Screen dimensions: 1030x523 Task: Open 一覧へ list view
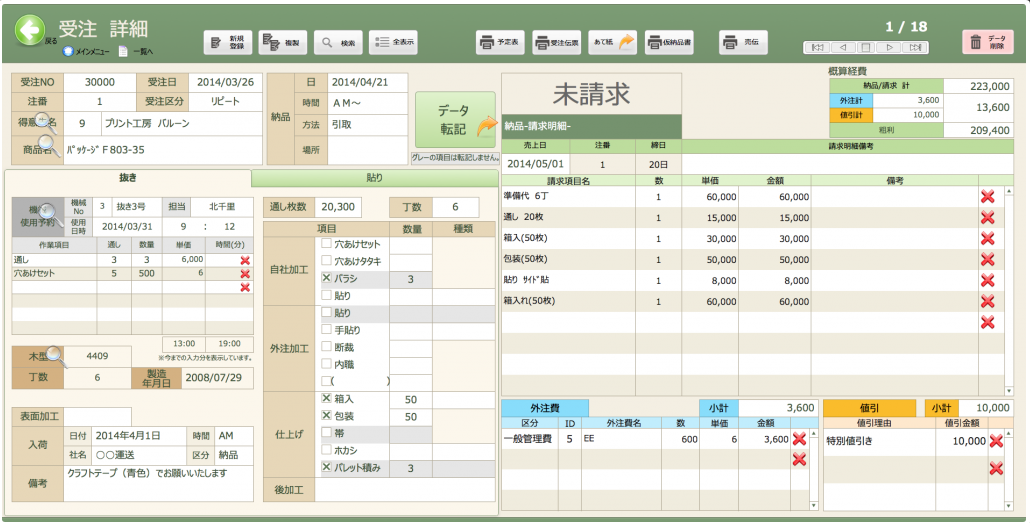[x=136, y=51]
